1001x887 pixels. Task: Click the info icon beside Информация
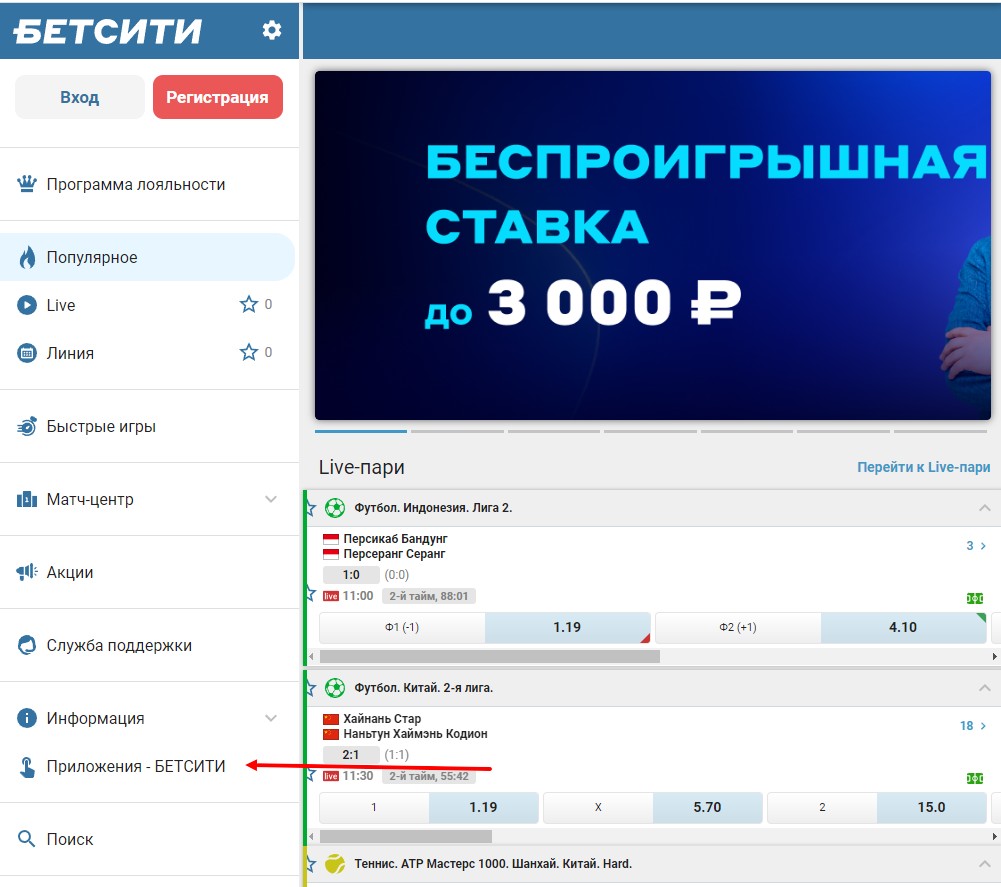(x=27, y=718)
